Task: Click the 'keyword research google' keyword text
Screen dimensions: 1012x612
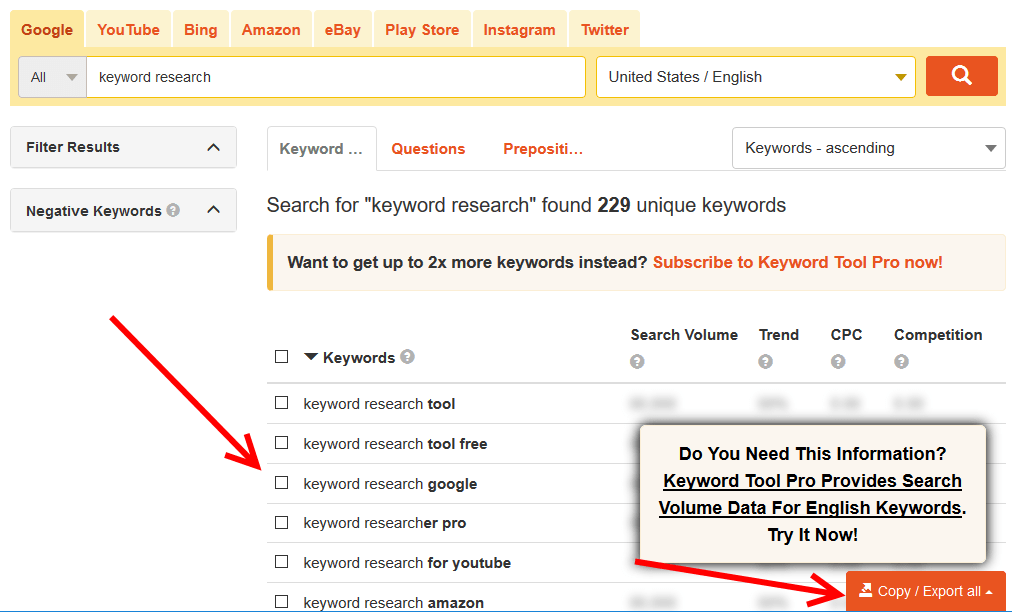Action: click(x=390, y=484)
